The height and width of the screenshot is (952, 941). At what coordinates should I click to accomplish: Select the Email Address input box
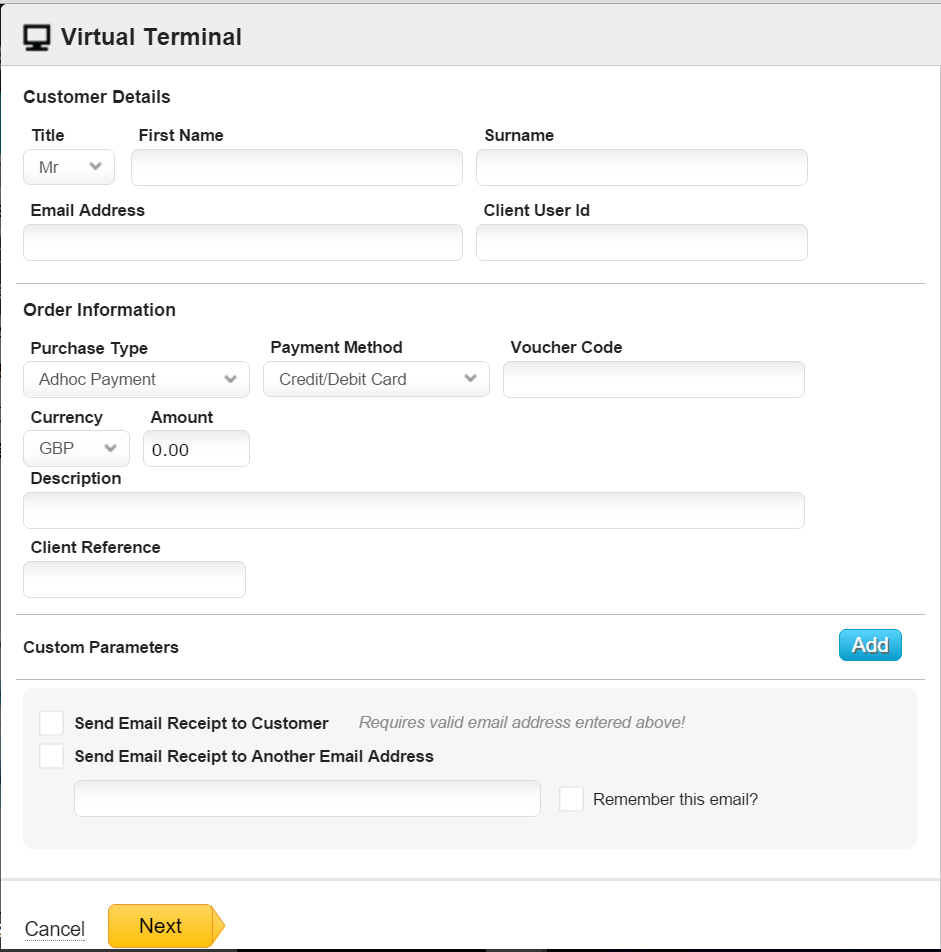[243, 242]
